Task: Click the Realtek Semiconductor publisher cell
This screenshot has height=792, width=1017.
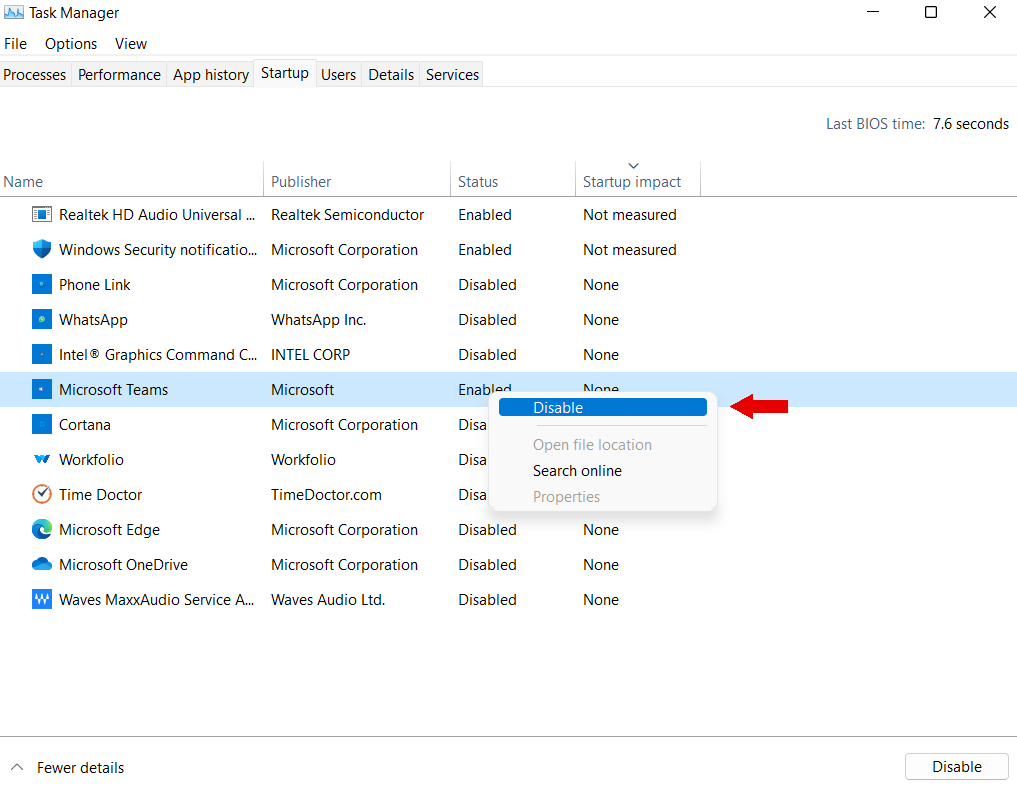Action: (348, 215)
